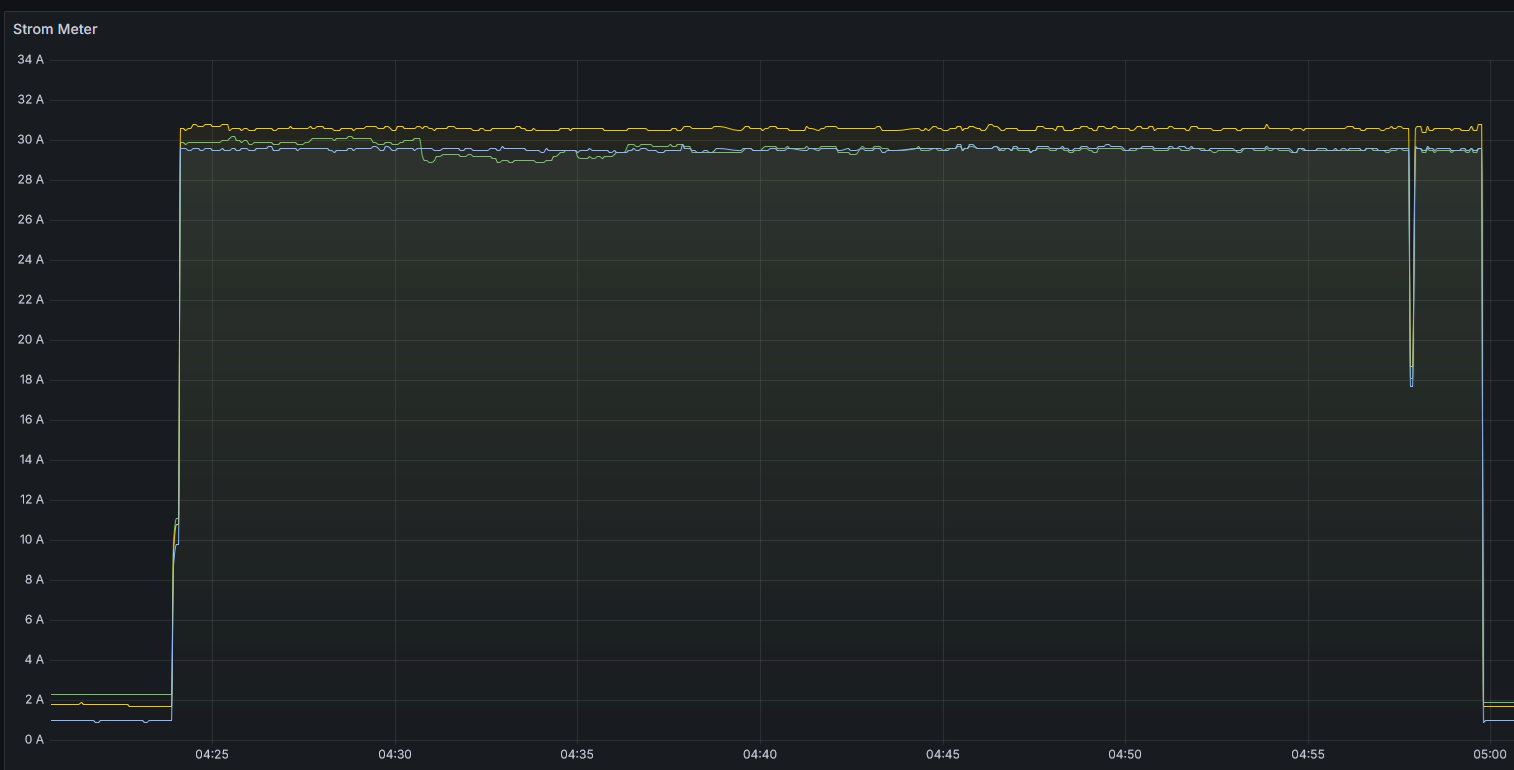
Task: Select the 32 A y-axis label
Action: (x=31, y=100)
